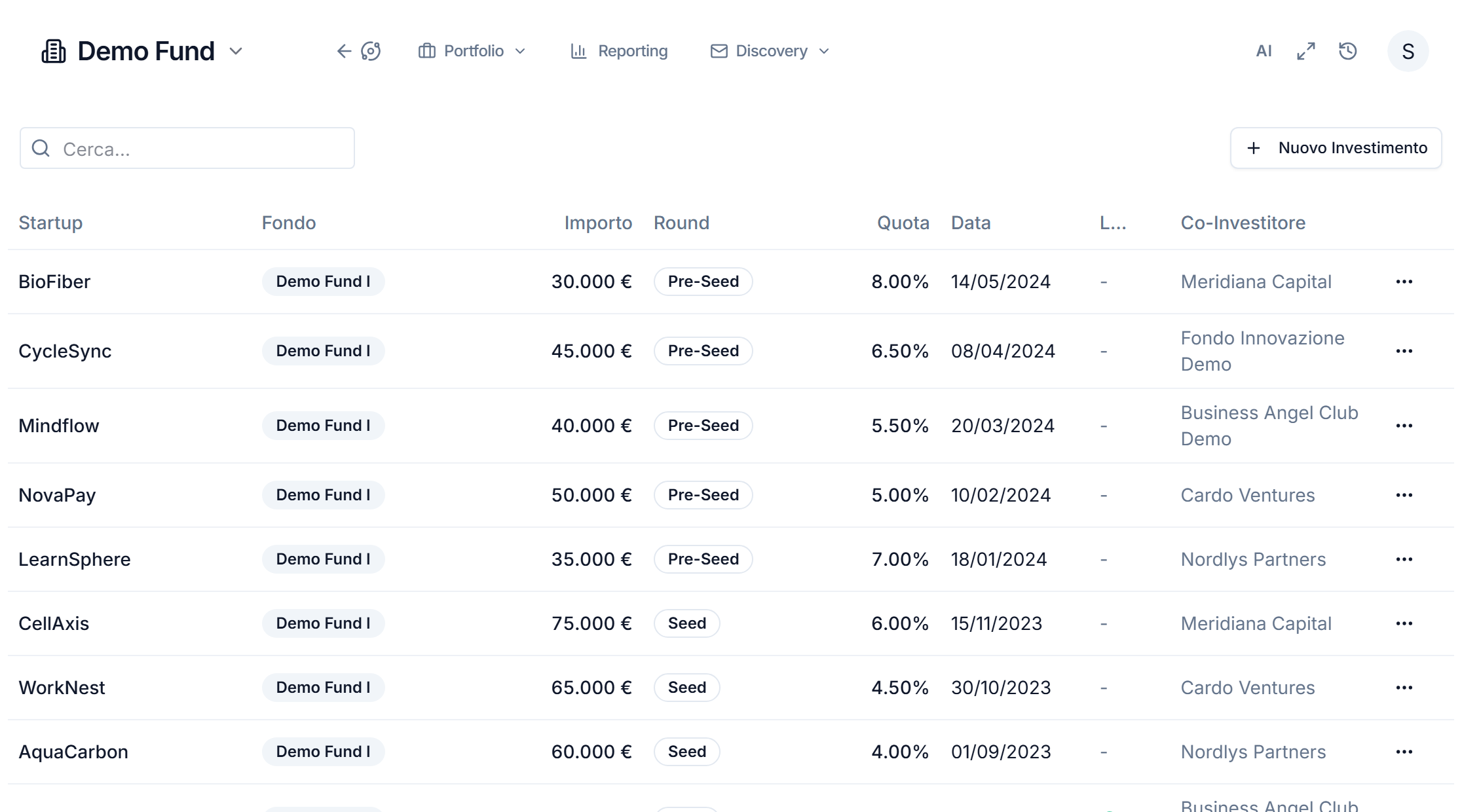
Task: Open the Discovery menu
Action: point(770,51)
